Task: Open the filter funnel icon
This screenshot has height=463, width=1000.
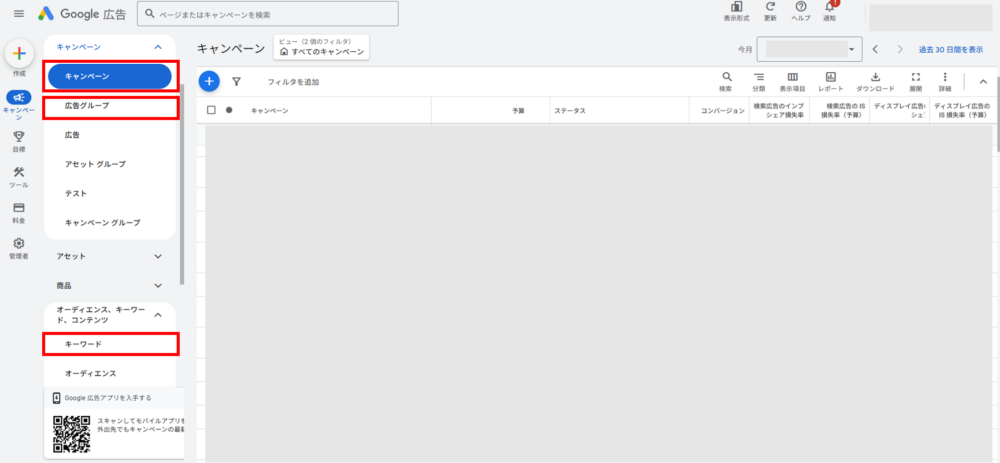Action: [x=236, y=82]
